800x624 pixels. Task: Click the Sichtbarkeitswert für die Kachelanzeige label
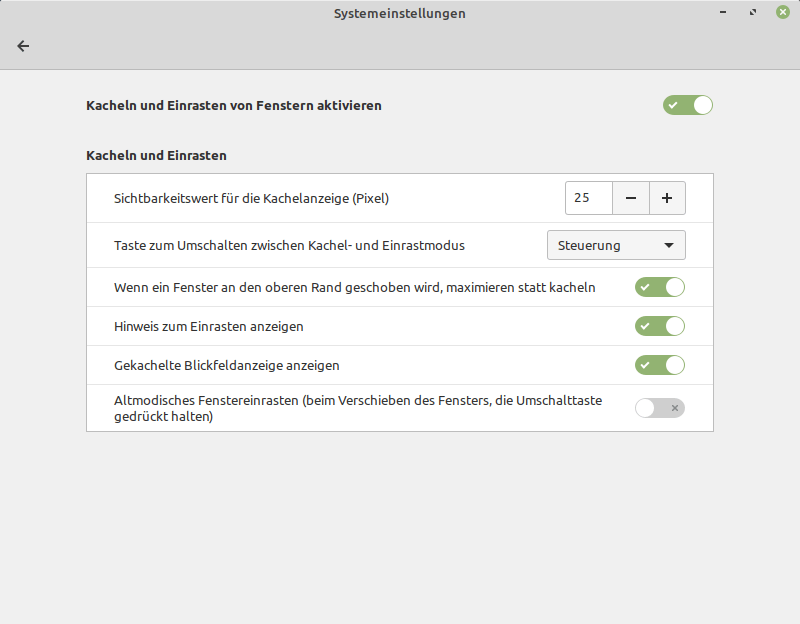[251, 198]
